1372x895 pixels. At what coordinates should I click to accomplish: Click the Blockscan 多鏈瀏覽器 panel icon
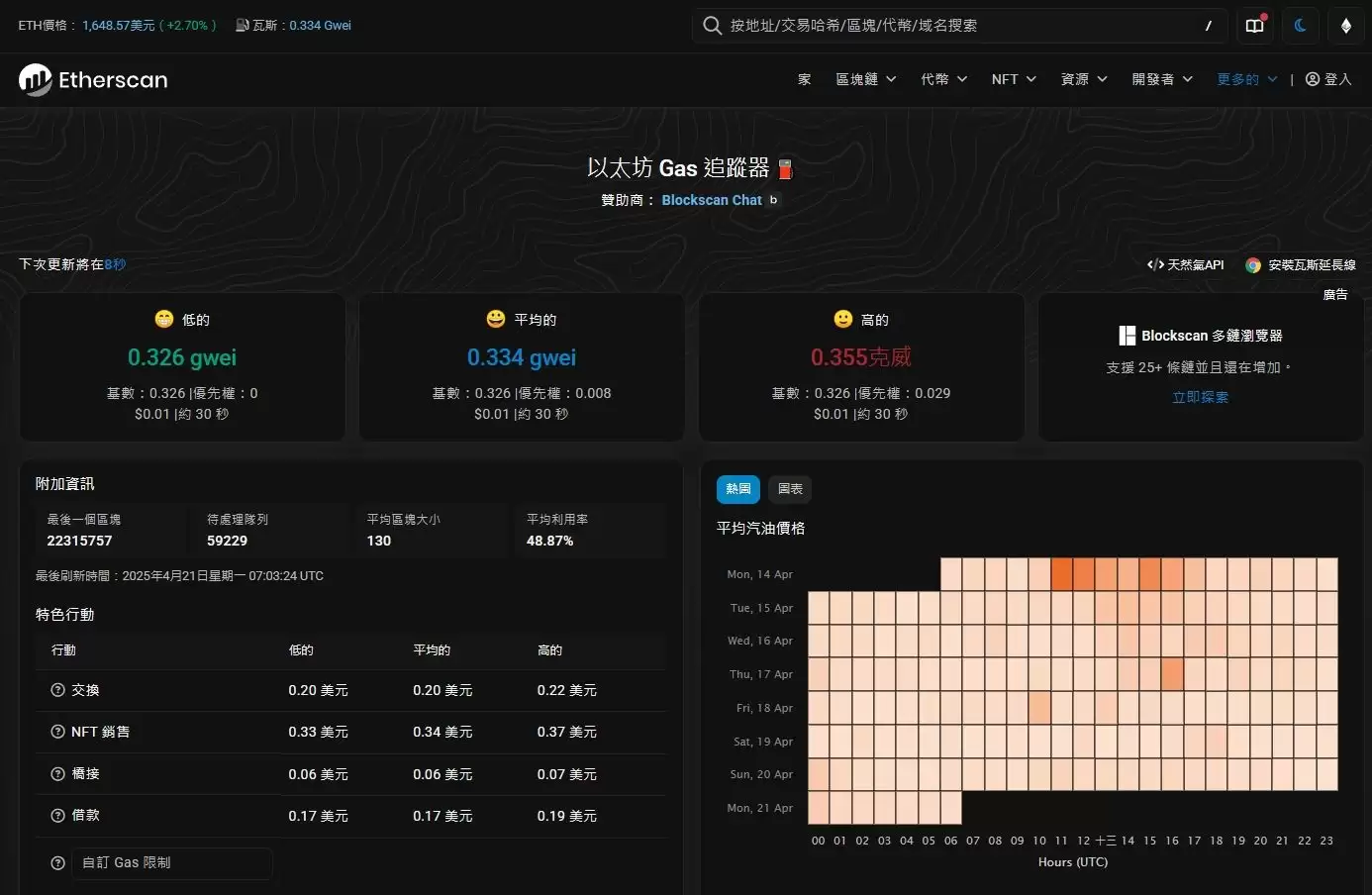[1127, 335]
